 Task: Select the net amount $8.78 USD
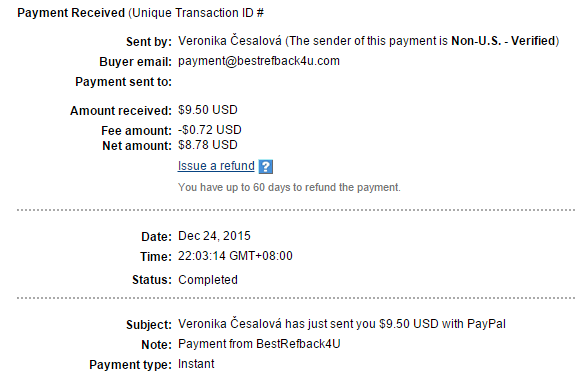click(x=208, y=145)
